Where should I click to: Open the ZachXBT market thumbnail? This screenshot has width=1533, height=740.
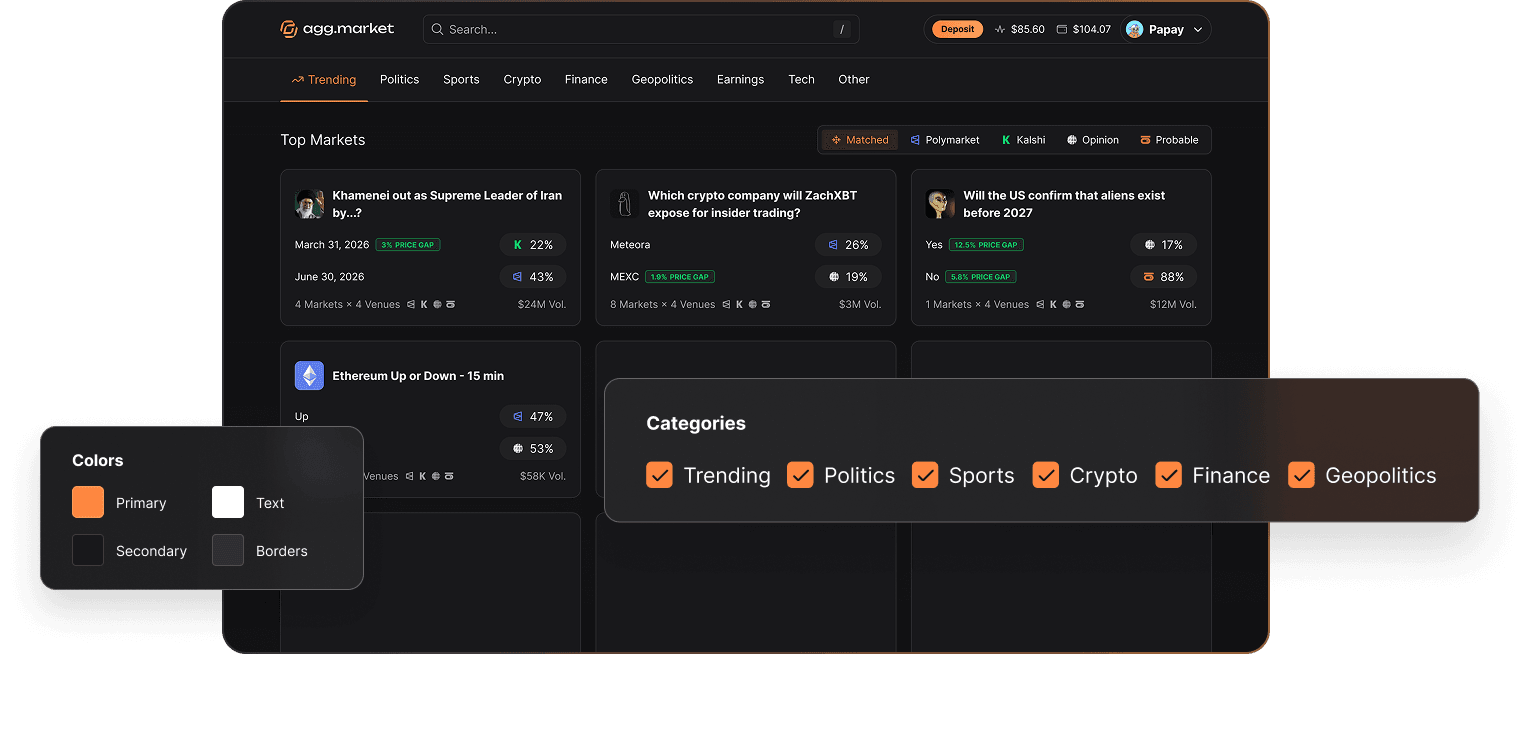[x=625, y=204]
